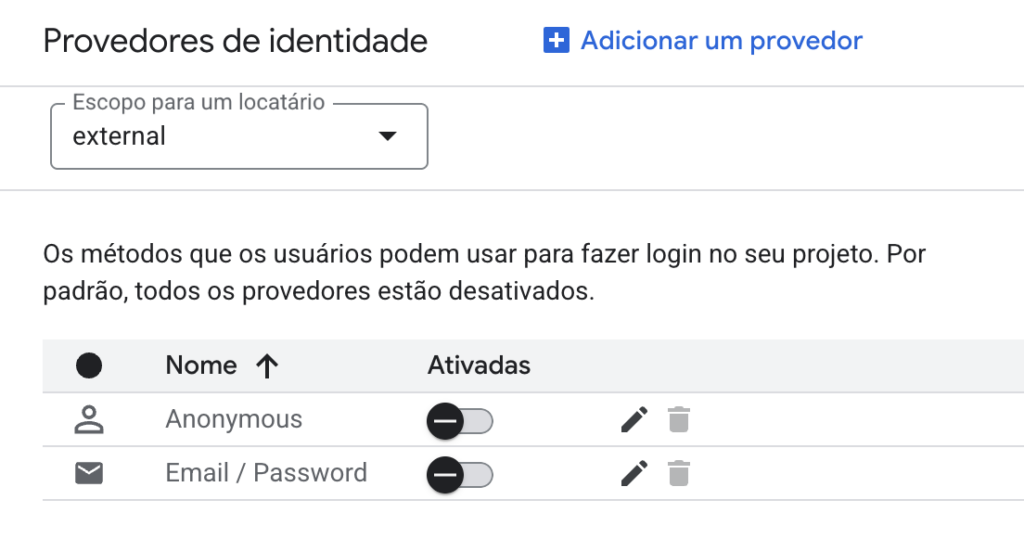Enable the Email / Password provider toggle
Viewport: 1024px width, 551px height.
(x=460, y=475)
